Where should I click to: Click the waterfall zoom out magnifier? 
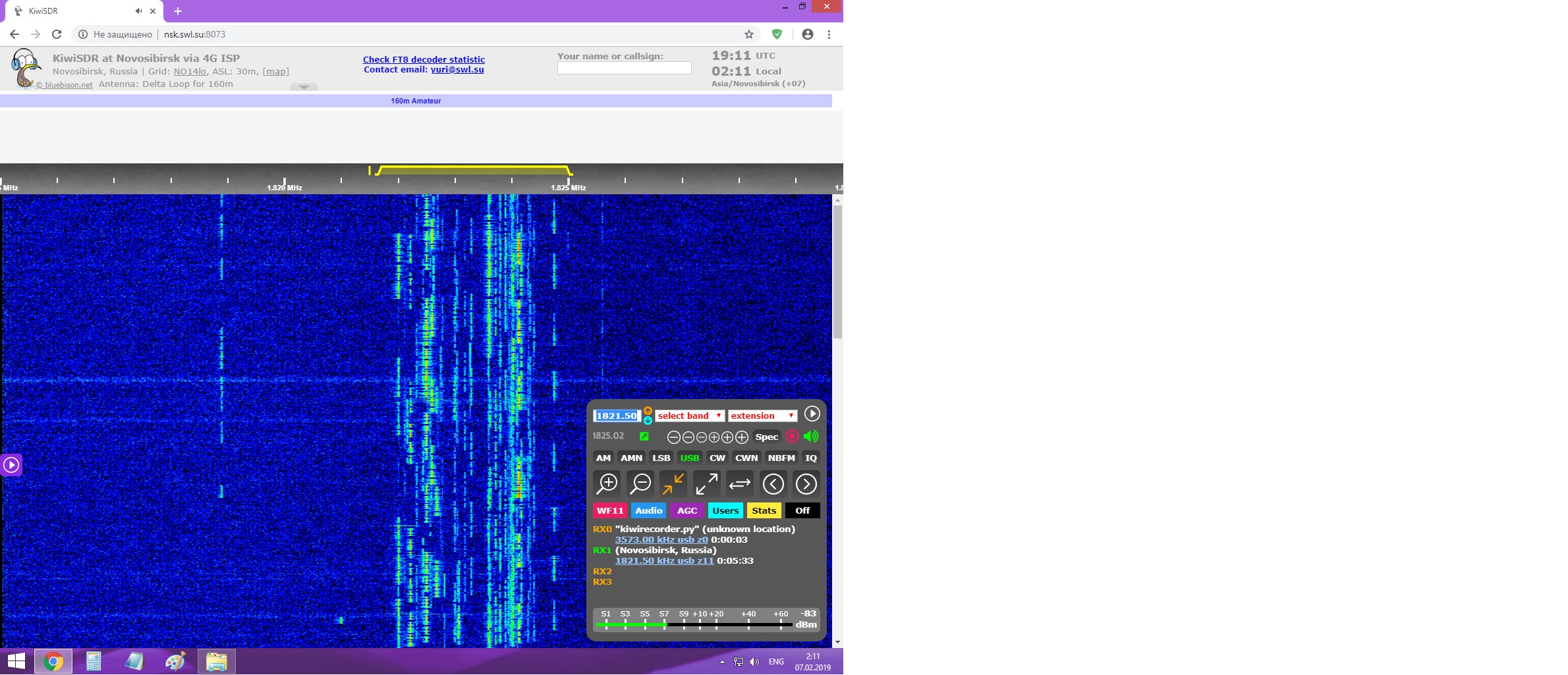coord(640,484)
